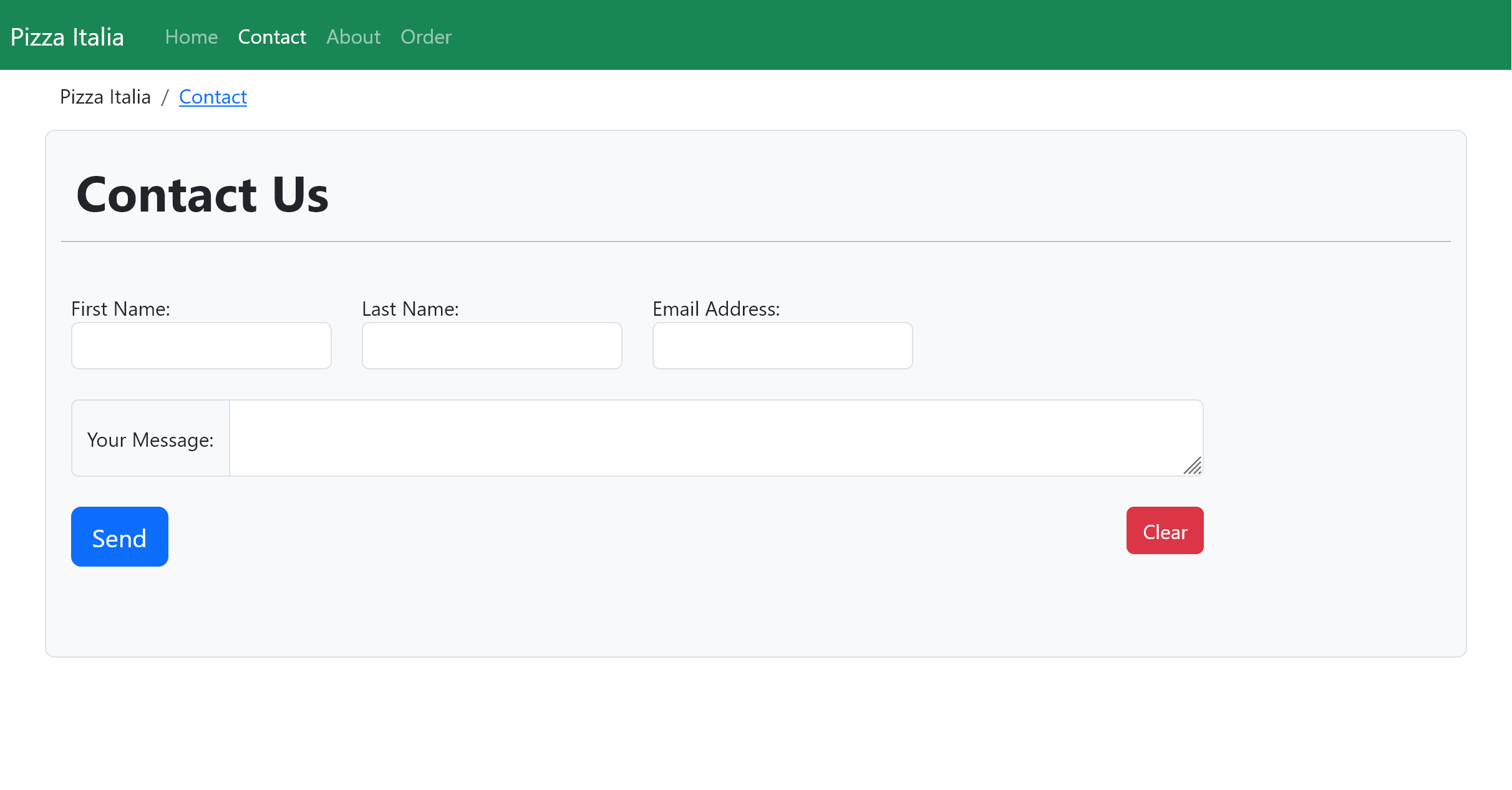Click the Last Name label

pos(410,309)
